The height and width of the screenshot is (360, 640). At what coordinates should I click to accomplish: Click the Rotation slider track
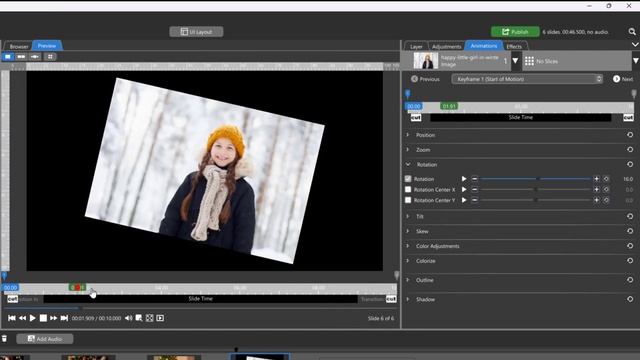pos(536,179)
